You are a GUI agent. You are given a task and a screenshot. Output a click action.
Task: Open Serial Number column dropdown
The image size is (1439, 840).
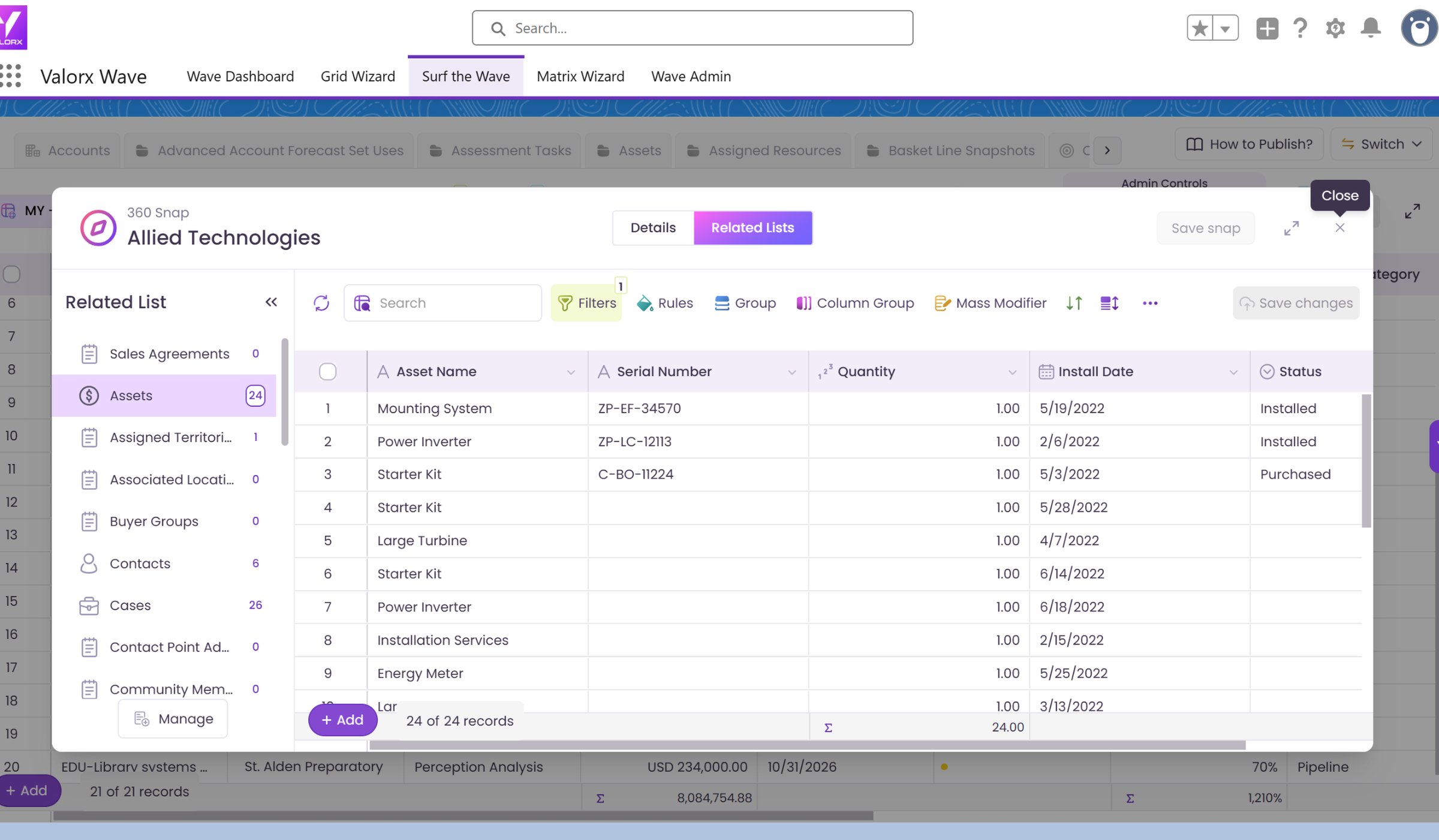pos(791,372)
